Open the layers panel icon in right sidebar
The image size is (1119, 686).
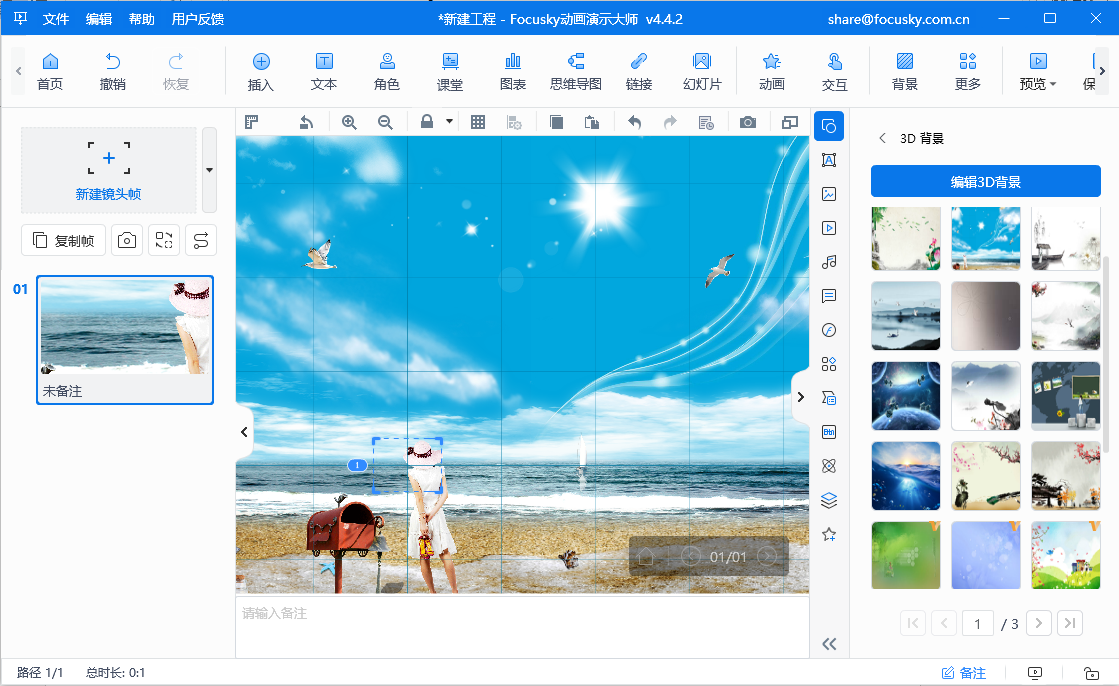(x=829, y=500)
